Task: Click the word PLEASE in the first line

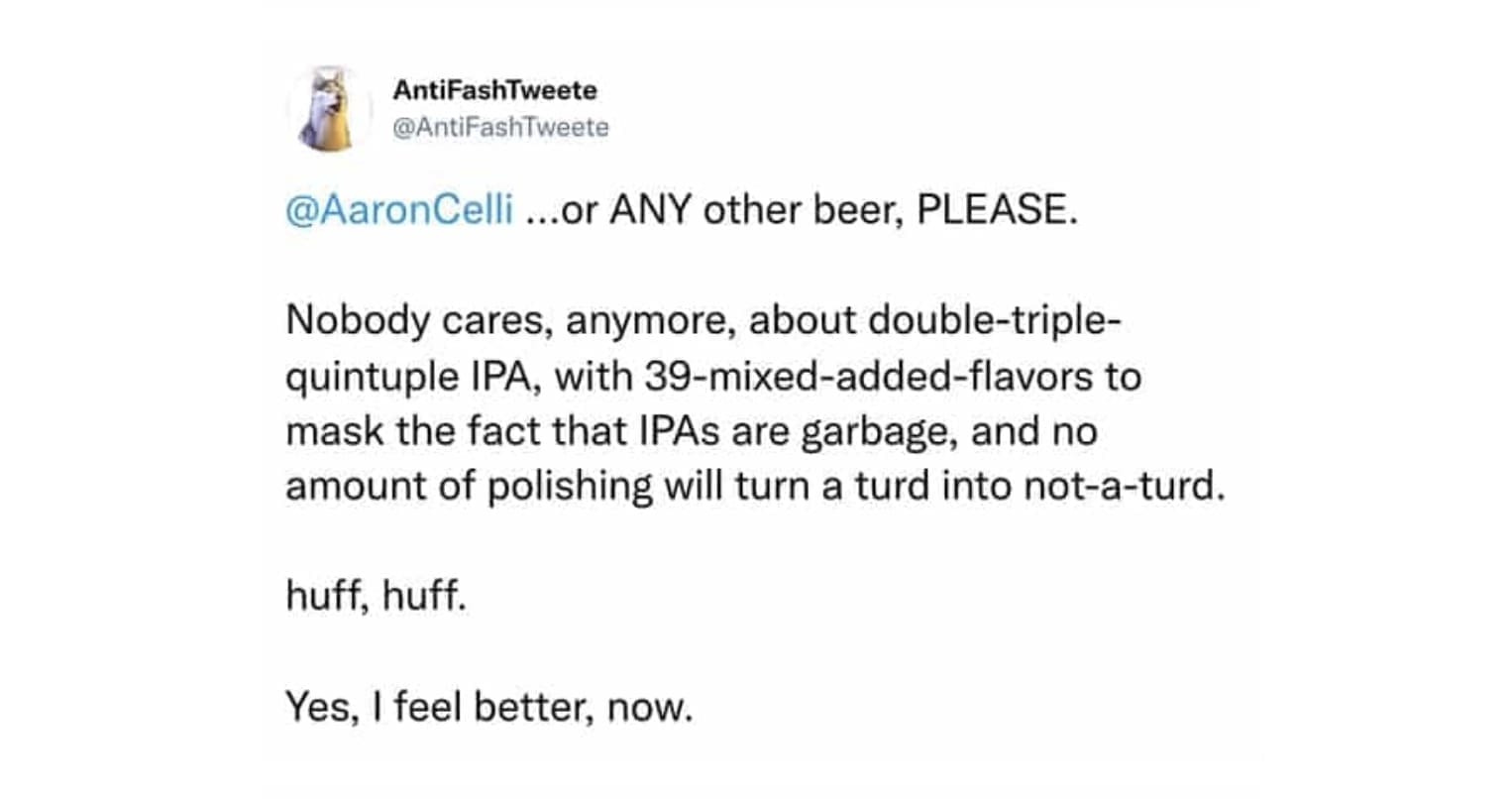Action: click(995, 211)
